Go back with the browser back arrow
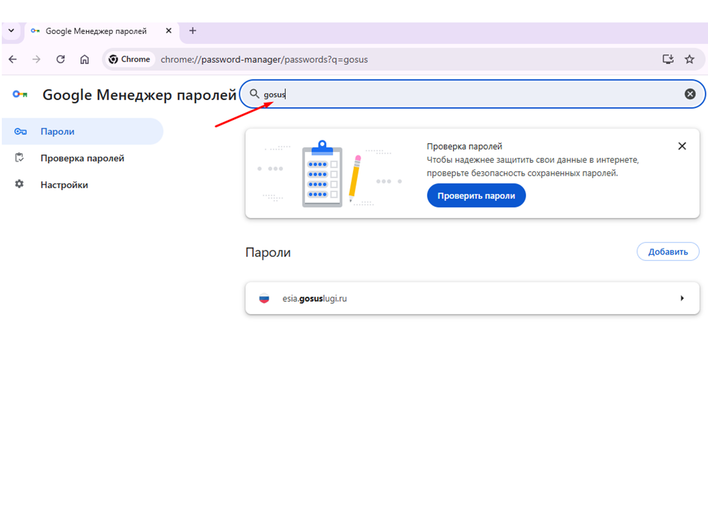 point(13,59)
